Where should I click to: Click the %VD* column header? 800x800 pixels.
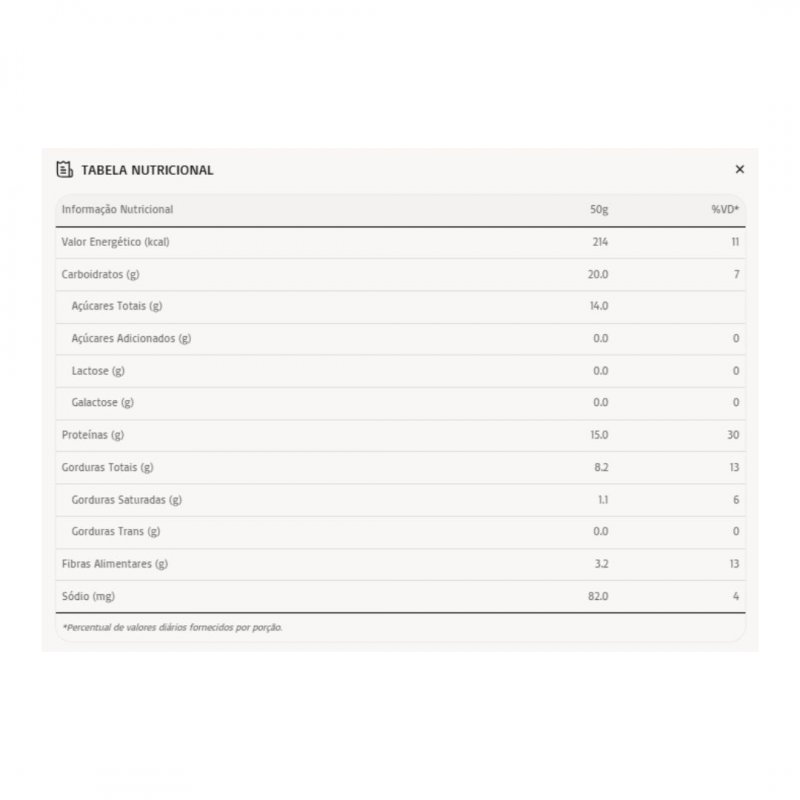725,210
